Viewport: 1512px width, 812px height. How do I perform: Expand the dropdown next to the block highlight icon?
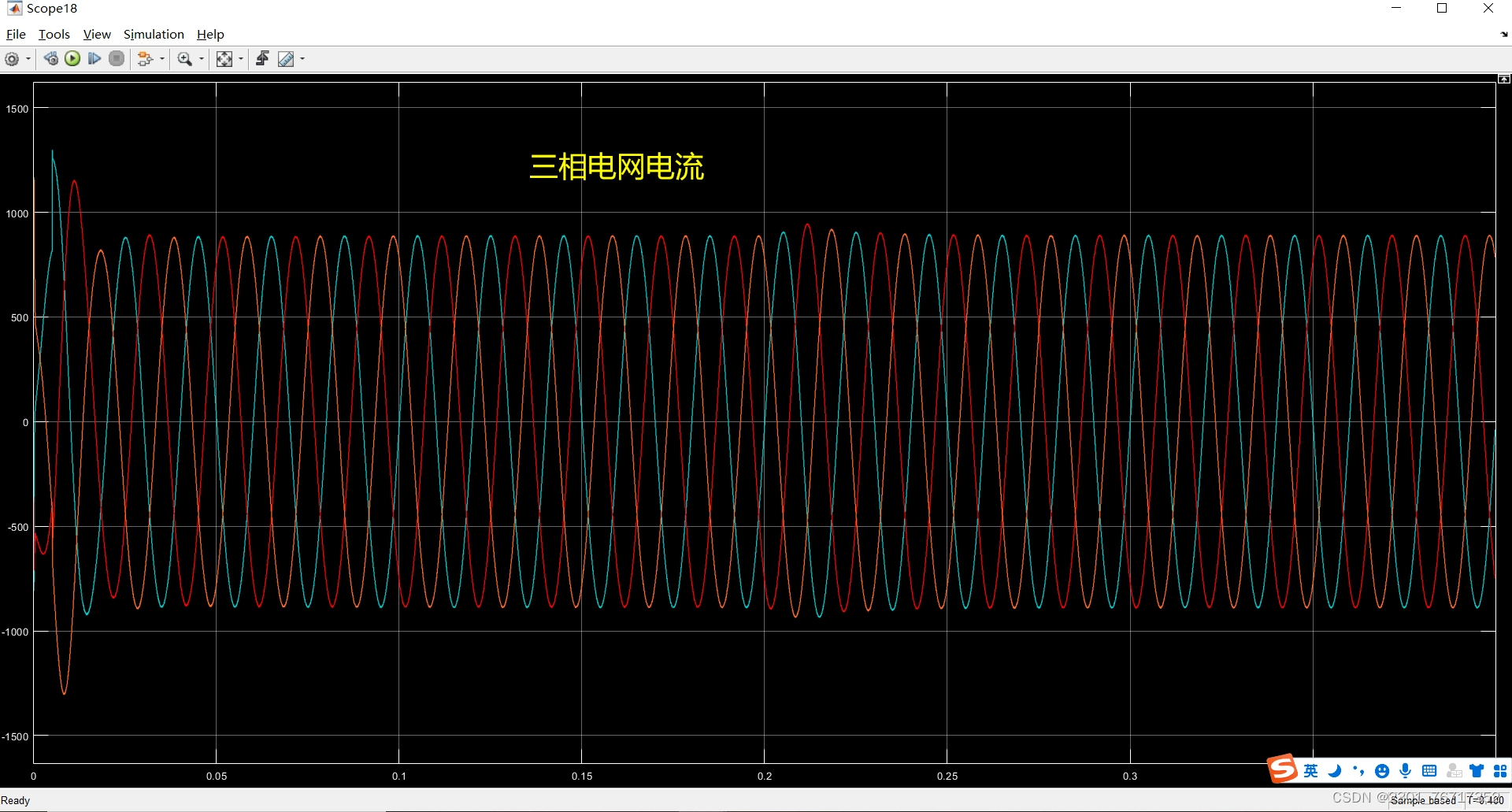pyautogui.click(x=162, y=59)
